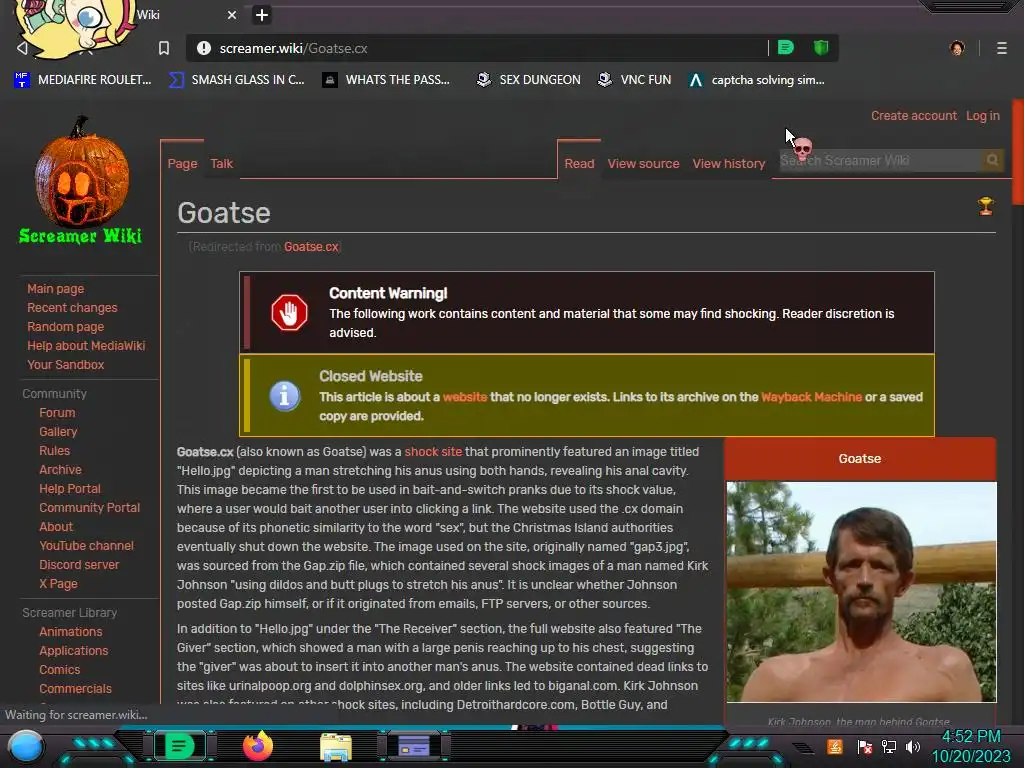Open Comics in Screamer Library
Screen dimensions: 1024x768
pyautogui.click(x=59, y=669)
